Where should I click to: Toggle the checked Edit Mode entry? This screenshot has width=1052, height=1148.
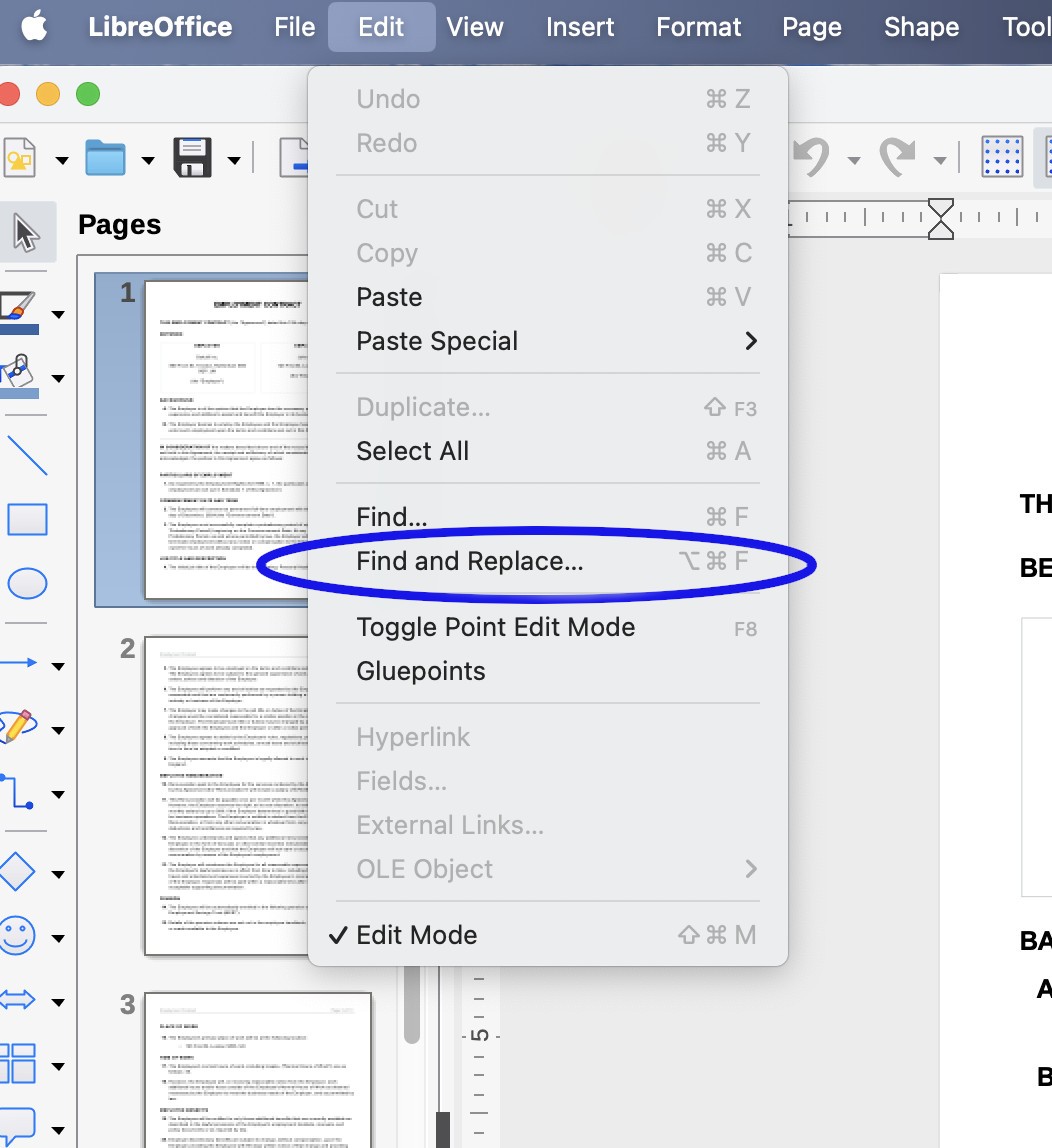coord(548,935)
